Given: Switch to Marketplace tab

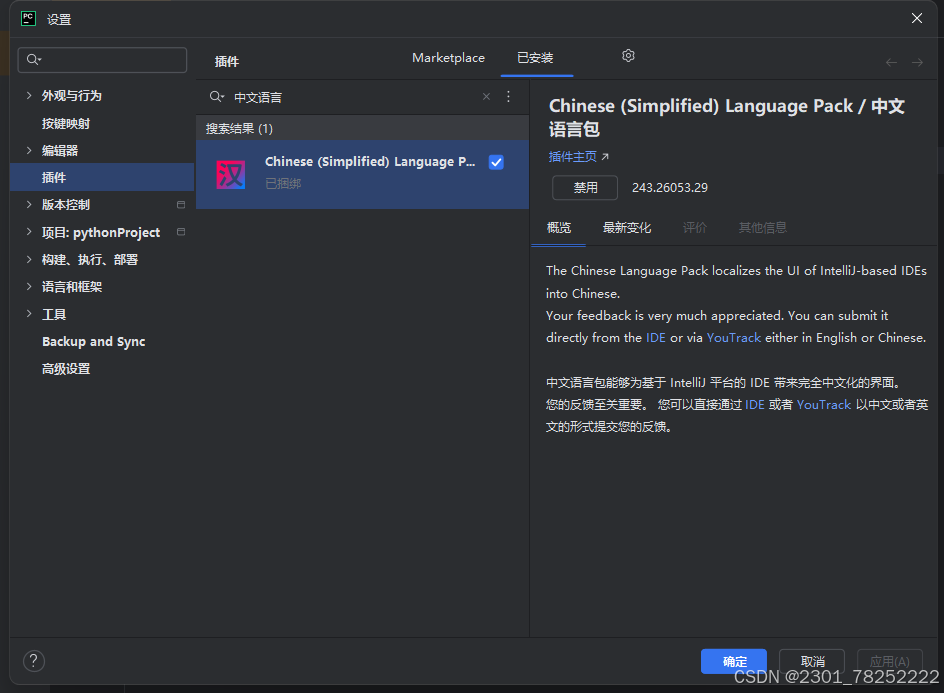Looking at the screenshot, I should coord(449,58).
